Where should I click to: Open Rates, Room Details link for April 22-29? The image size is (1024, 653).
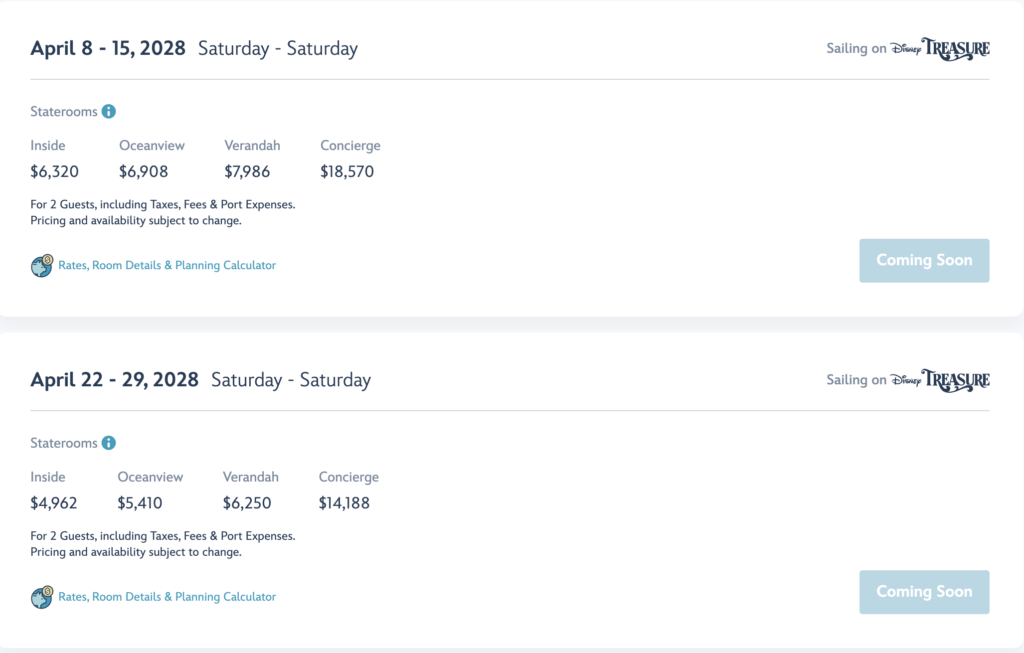[167, 596]
